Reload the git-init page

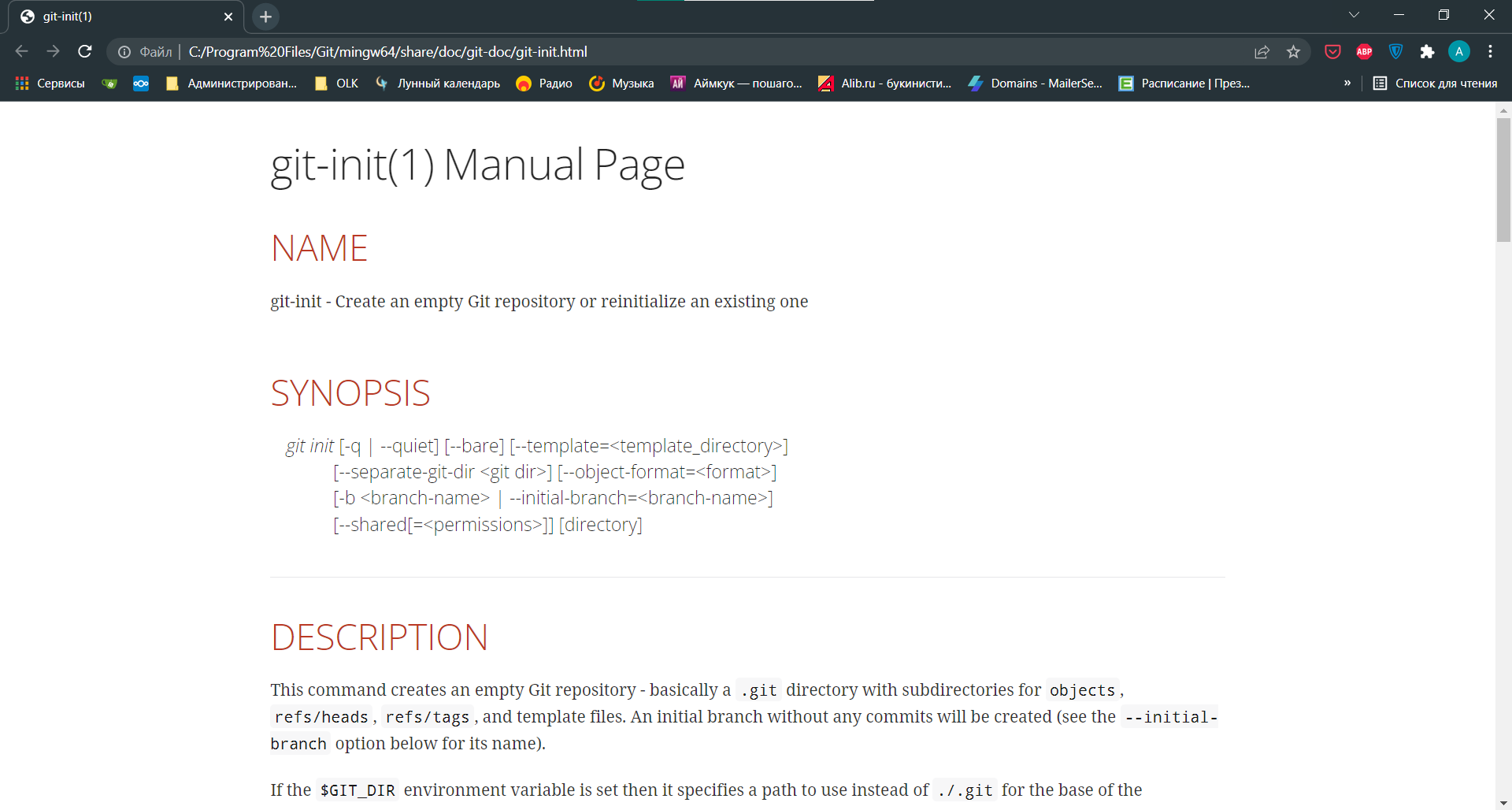coord(85,51)
